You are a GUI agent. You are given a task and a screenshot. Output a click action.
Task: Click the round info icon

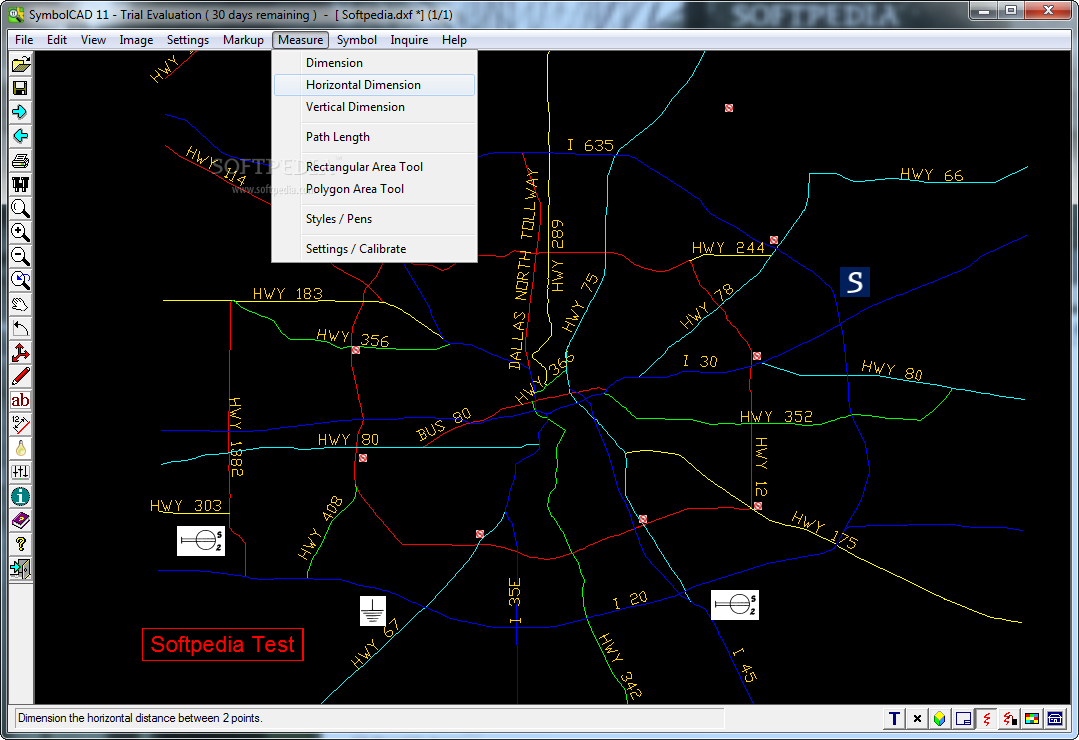click(21, 496)
